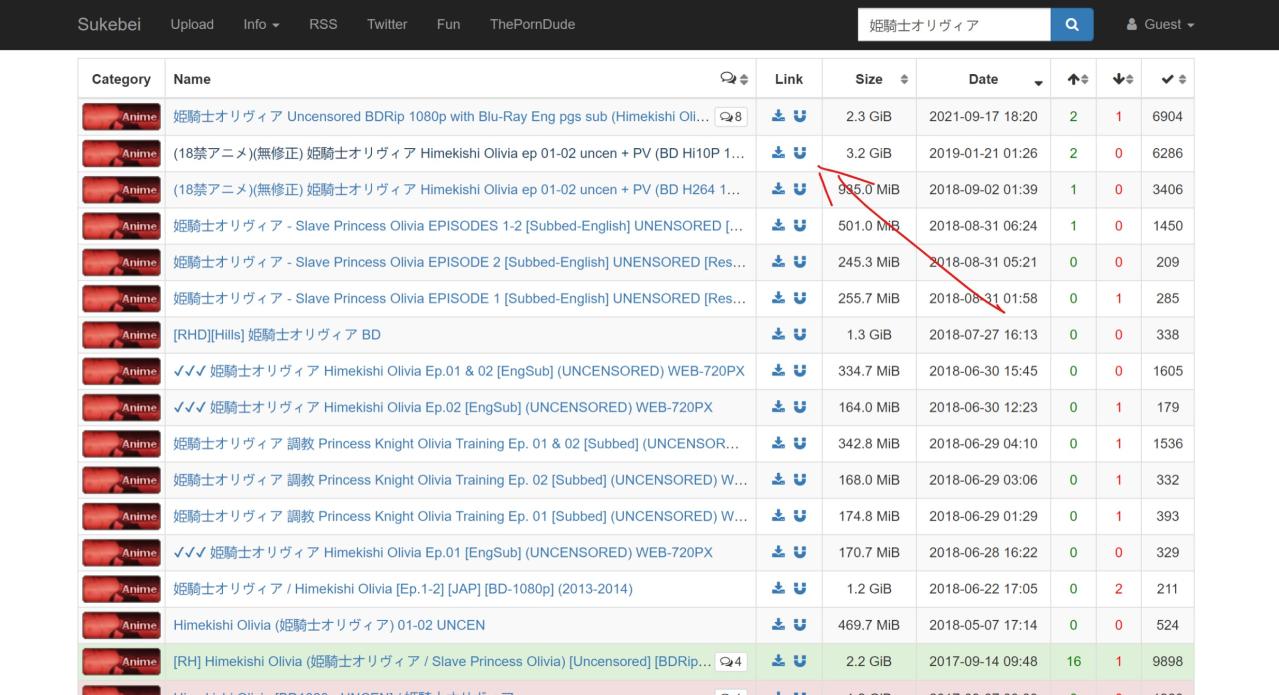Open the 4 comments badge on green row

(731, 662)
